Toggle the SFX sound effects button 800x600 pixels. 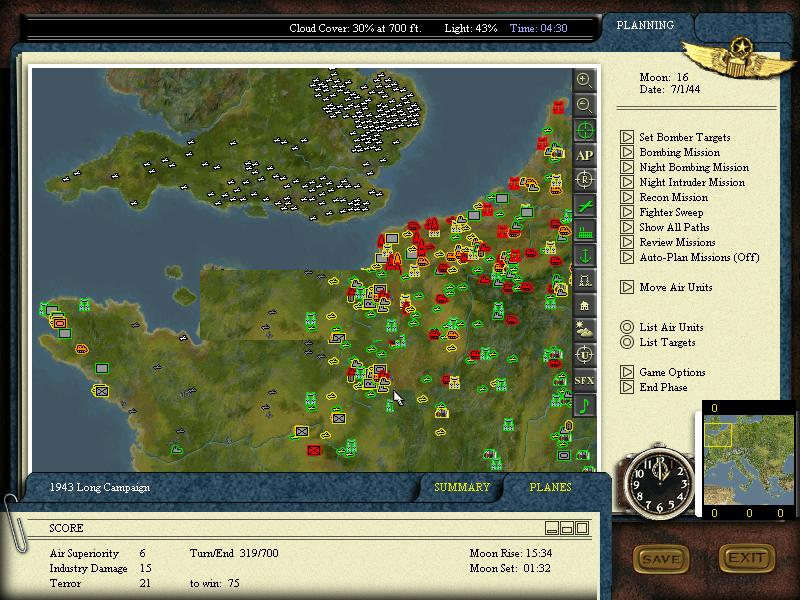pos(584,380)
